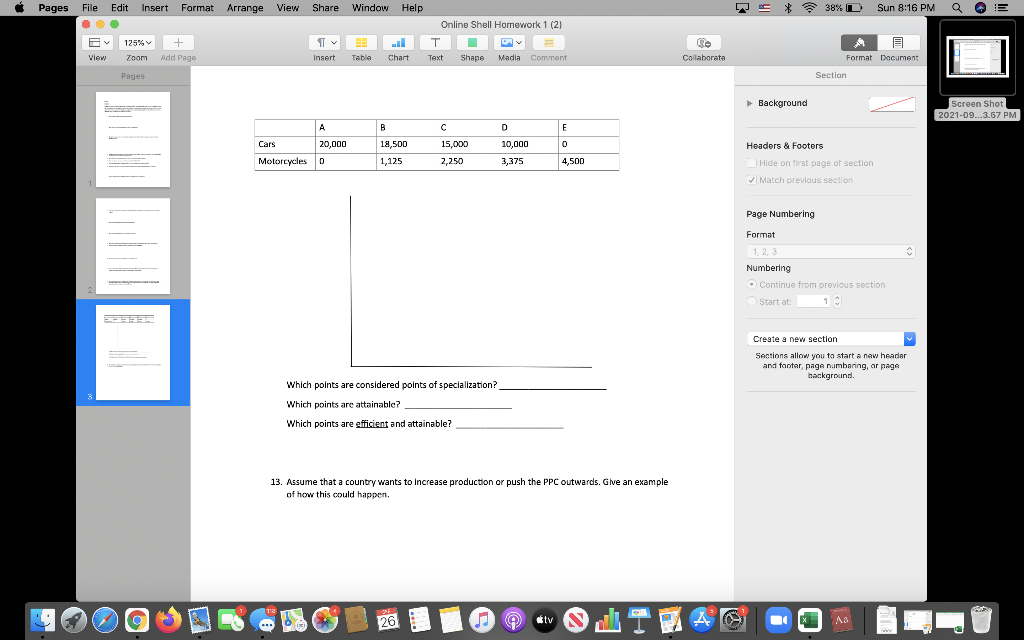Add a Comment using the toolbar icon
Image resolution: width=1024 pixels, height=640 pixels.
pyautogui.click(x=547, y=43)
